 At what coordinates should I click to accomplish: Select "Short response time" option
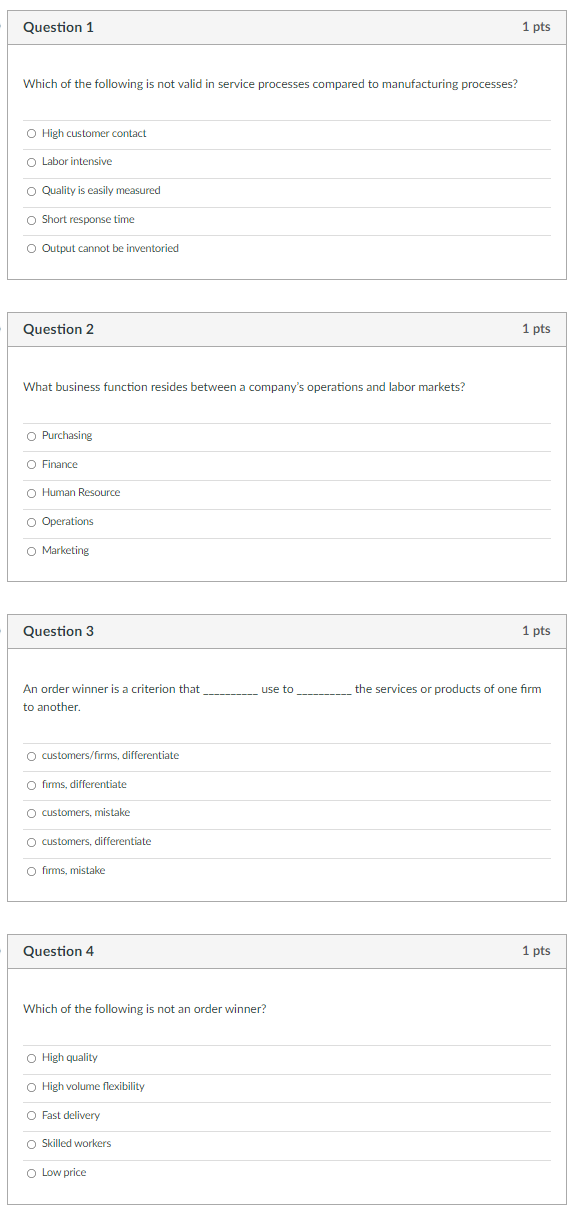pyautogui.click(x=31, y=219)
